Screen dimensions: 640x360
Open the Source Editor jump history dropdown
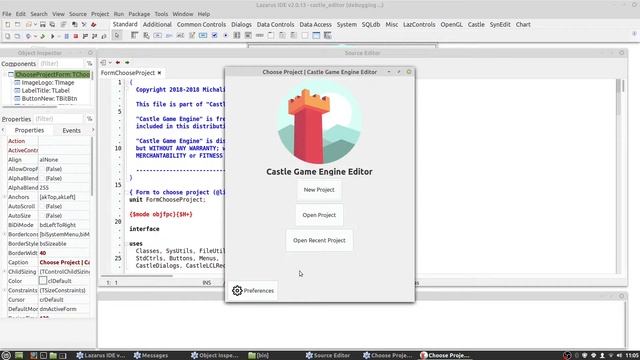click(110, 62)
